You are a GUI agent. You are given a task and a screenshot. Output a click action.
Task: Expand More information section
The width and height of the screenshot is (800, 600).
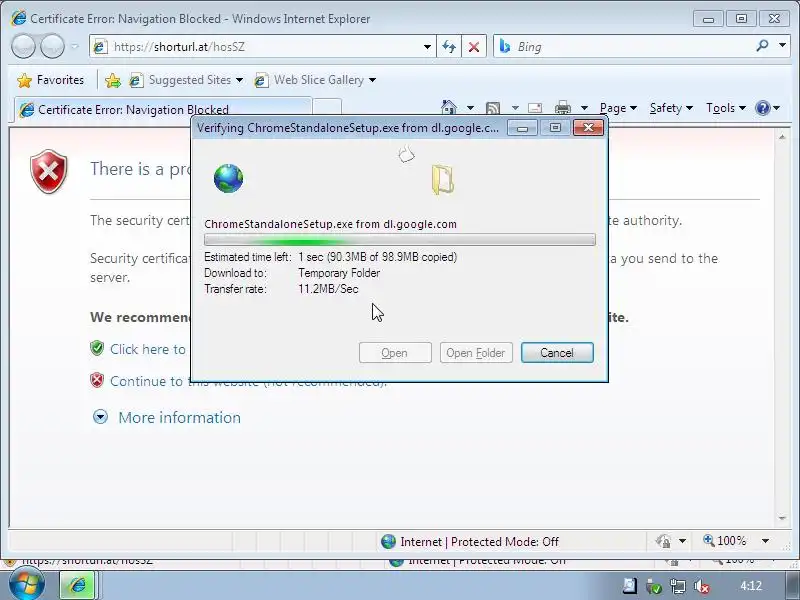[x=101, y=417]
